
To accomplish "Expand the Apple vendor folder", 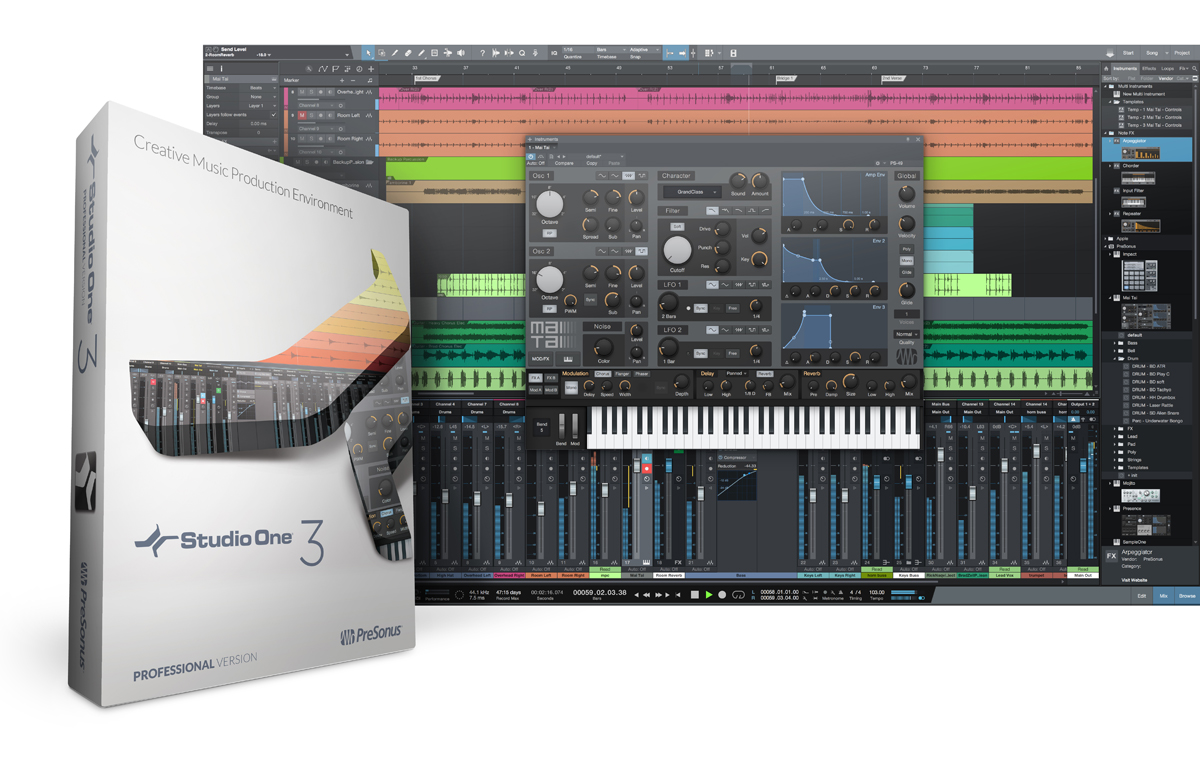I will [1105, 239].
